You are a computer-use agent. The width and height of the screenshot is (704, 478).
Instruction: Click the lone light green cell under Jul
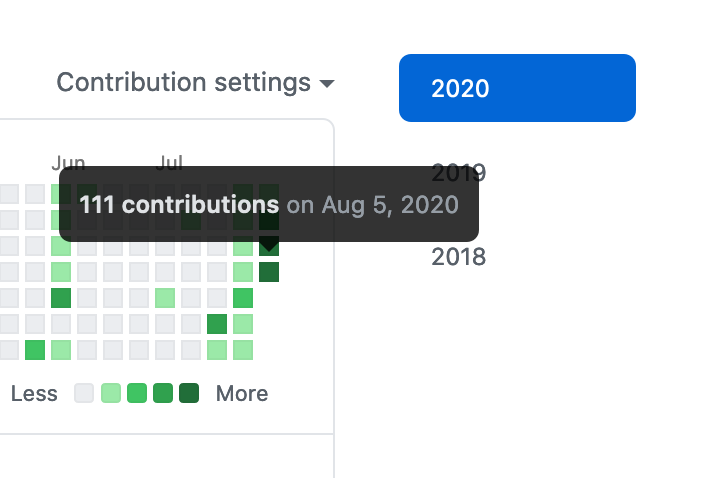(165, 298)
